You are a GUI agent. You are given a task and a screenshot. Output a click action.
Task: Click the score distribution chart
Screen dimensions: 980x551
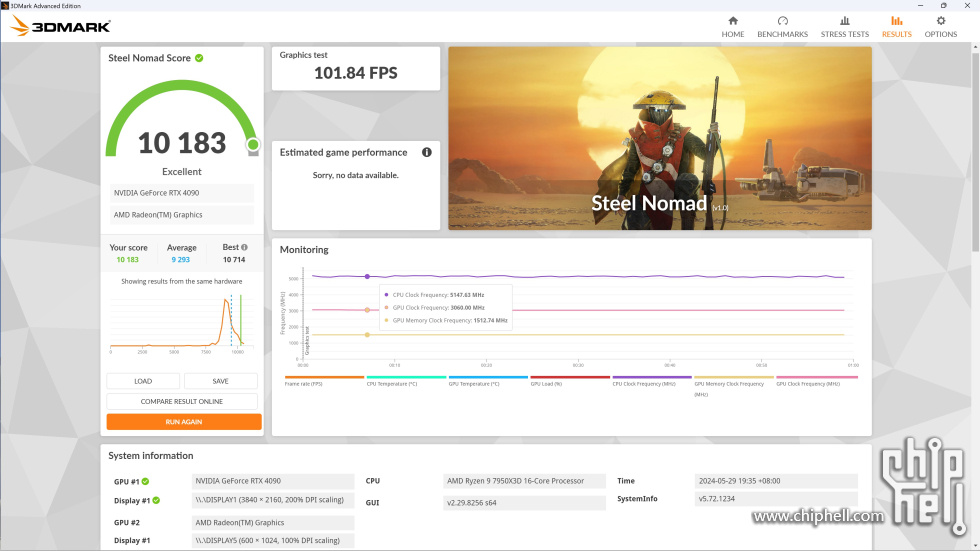point(181,325)
